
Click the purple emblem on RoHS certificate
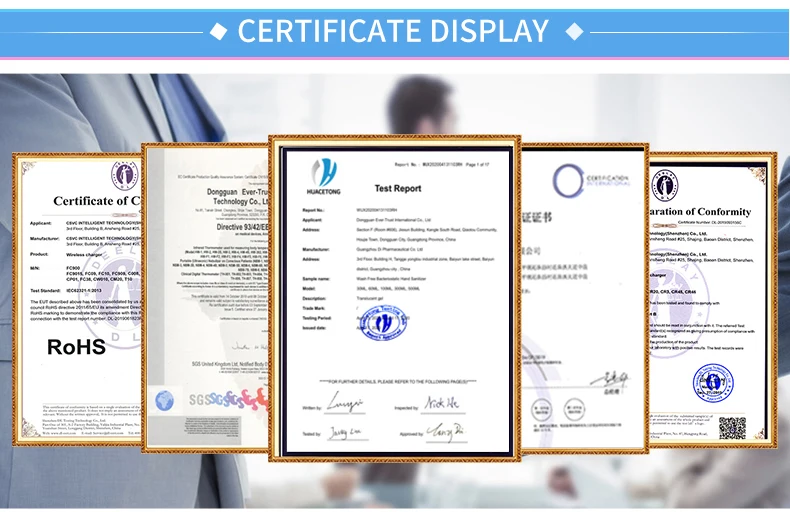[124, 176]
